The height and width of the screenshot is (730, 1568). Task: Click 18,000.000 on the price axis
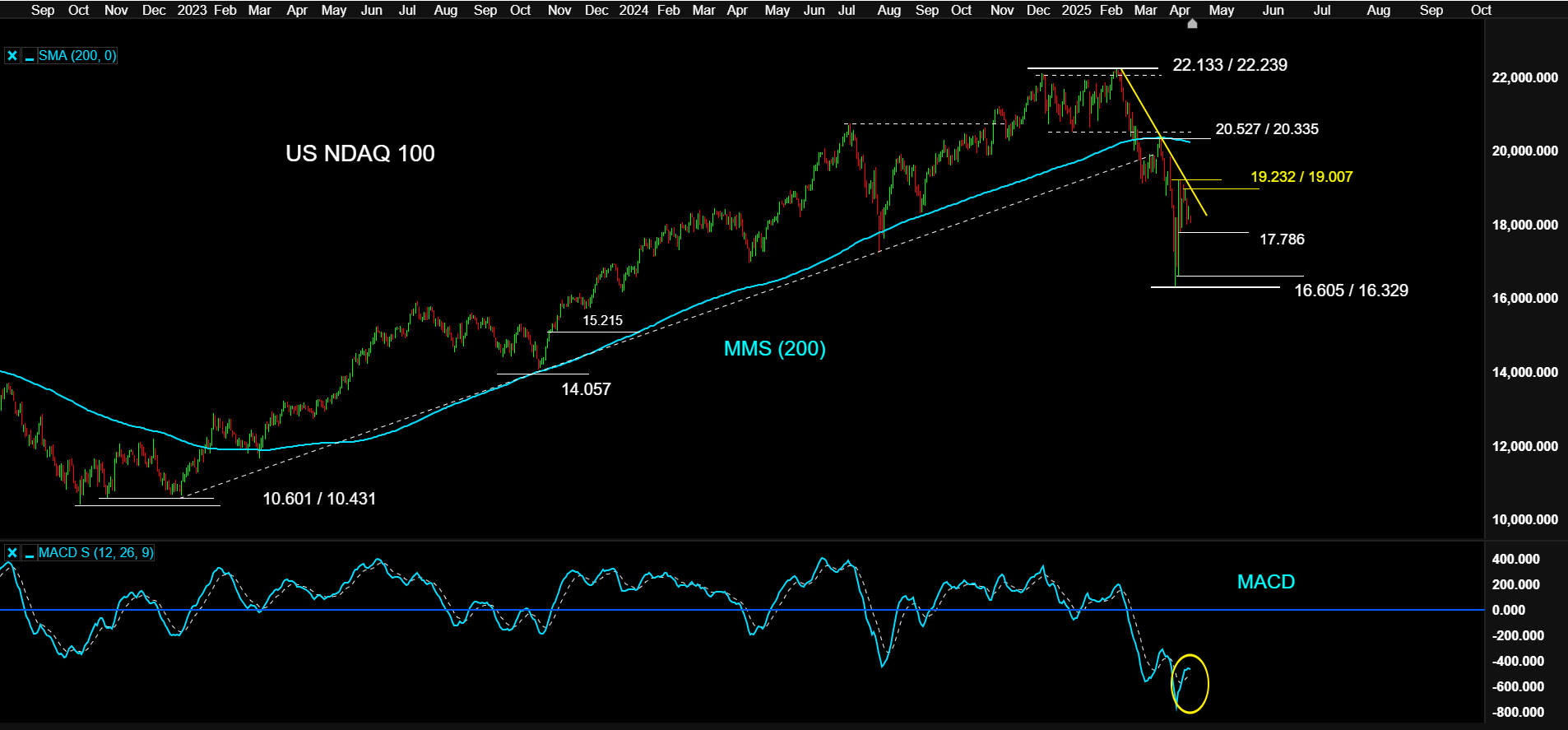[x=1524, y=225]
